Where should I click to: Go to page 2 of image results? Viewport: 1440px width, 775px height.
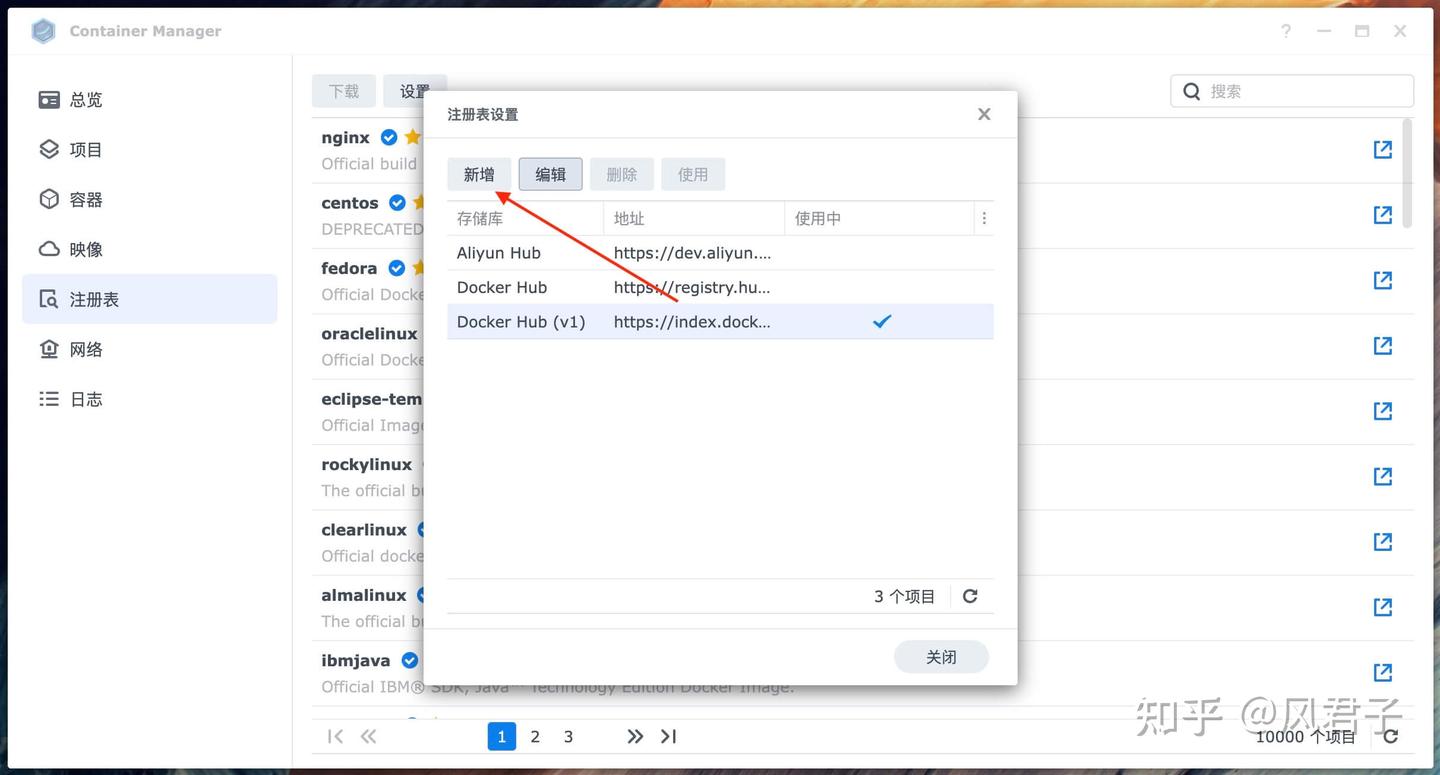coord(534,735)
